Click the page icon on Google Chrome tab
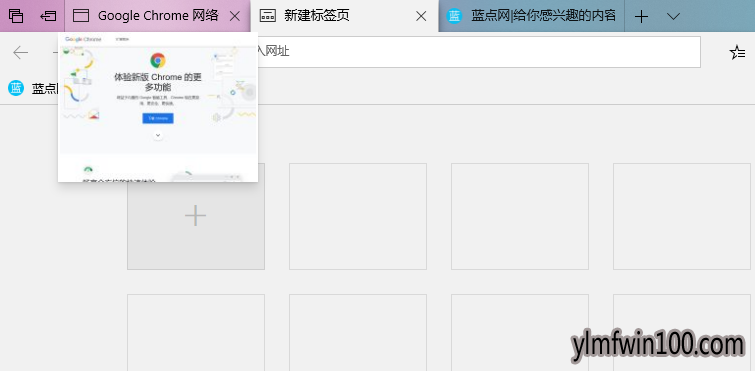 click(x=81, y=16)
